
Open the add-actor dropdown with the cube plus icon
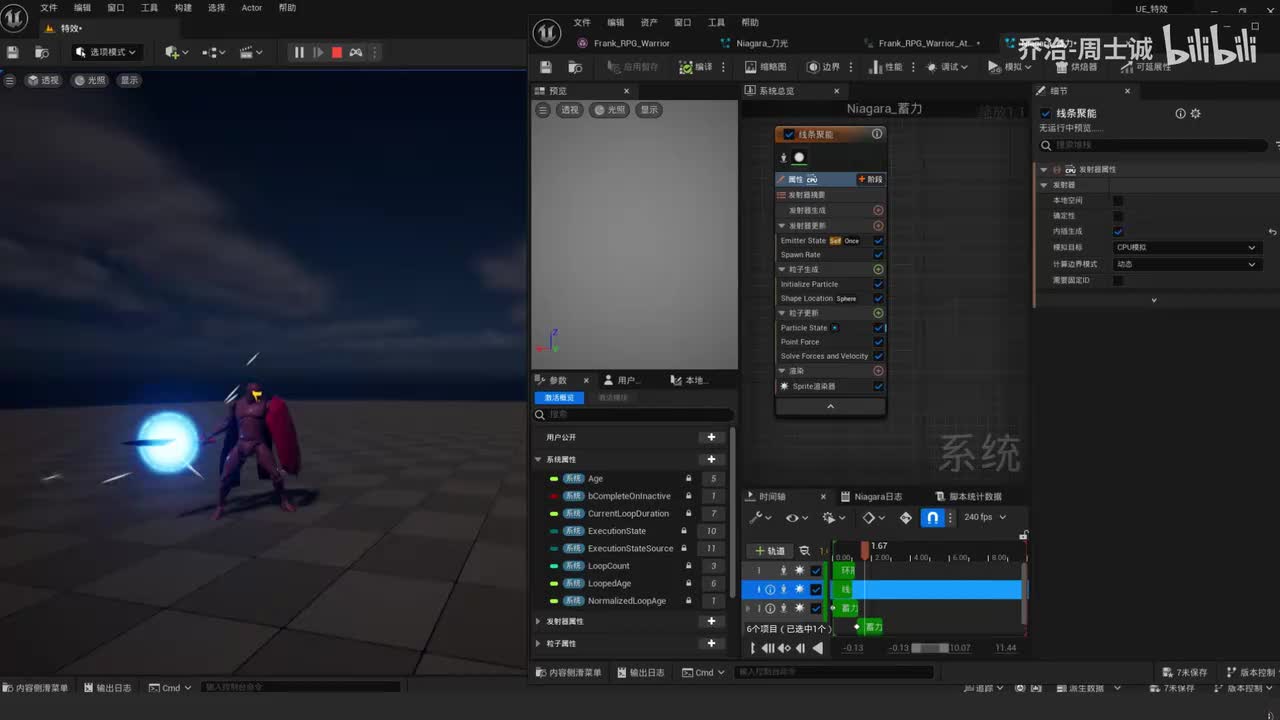click(177, 52)
